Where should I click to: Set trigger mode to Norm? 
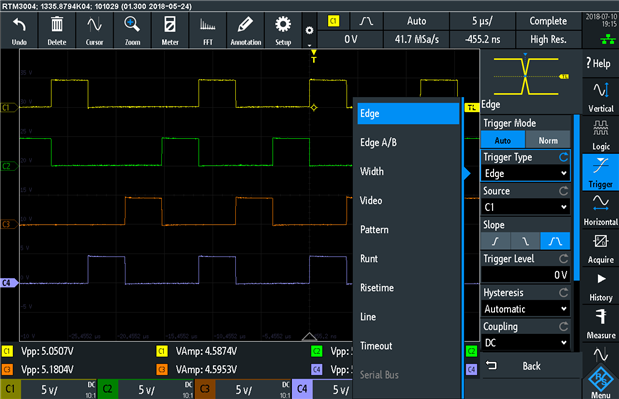pyautogui.click(x=548, y=140)
